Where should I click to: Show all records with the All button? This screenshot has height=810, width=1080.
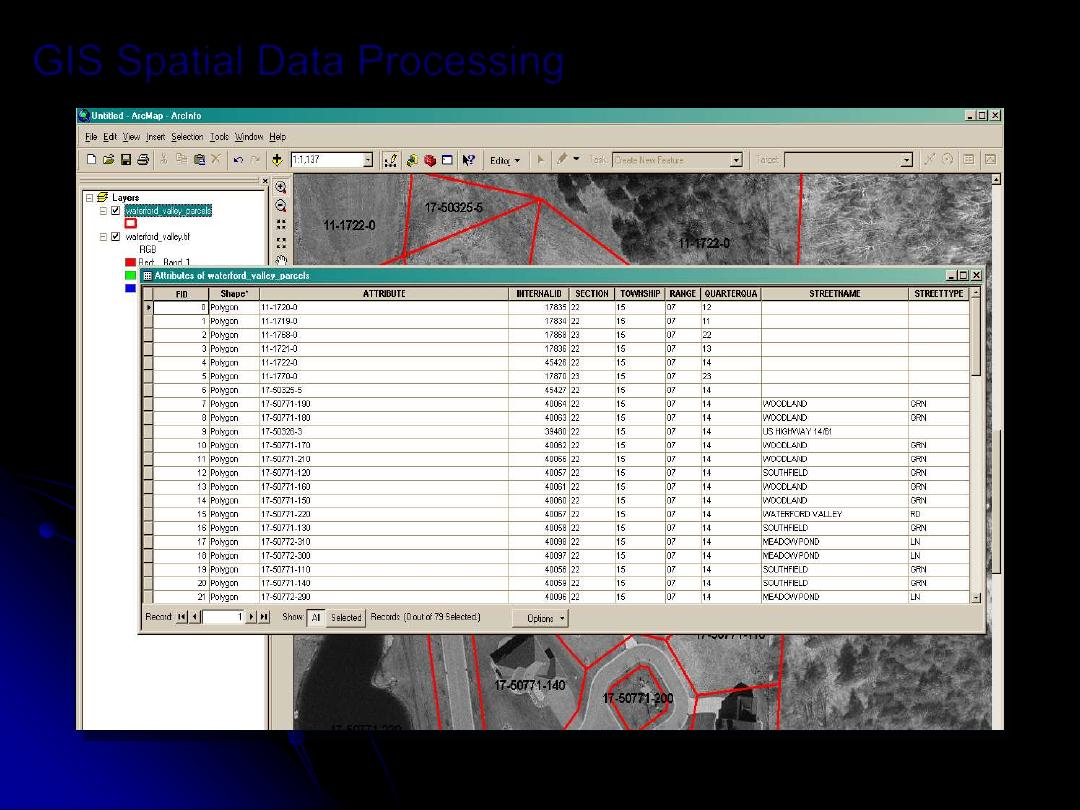(x=316, y=618)
